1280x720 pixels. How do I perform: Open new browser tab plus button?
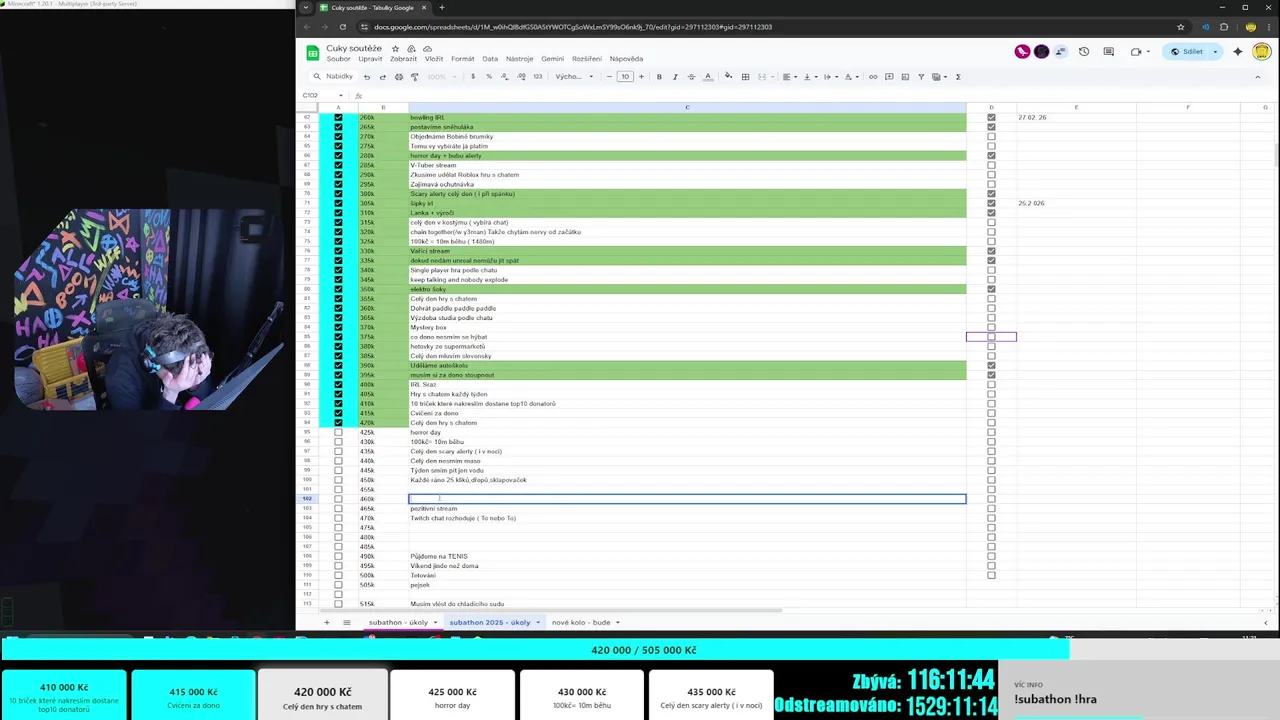(x=442, y=7)
